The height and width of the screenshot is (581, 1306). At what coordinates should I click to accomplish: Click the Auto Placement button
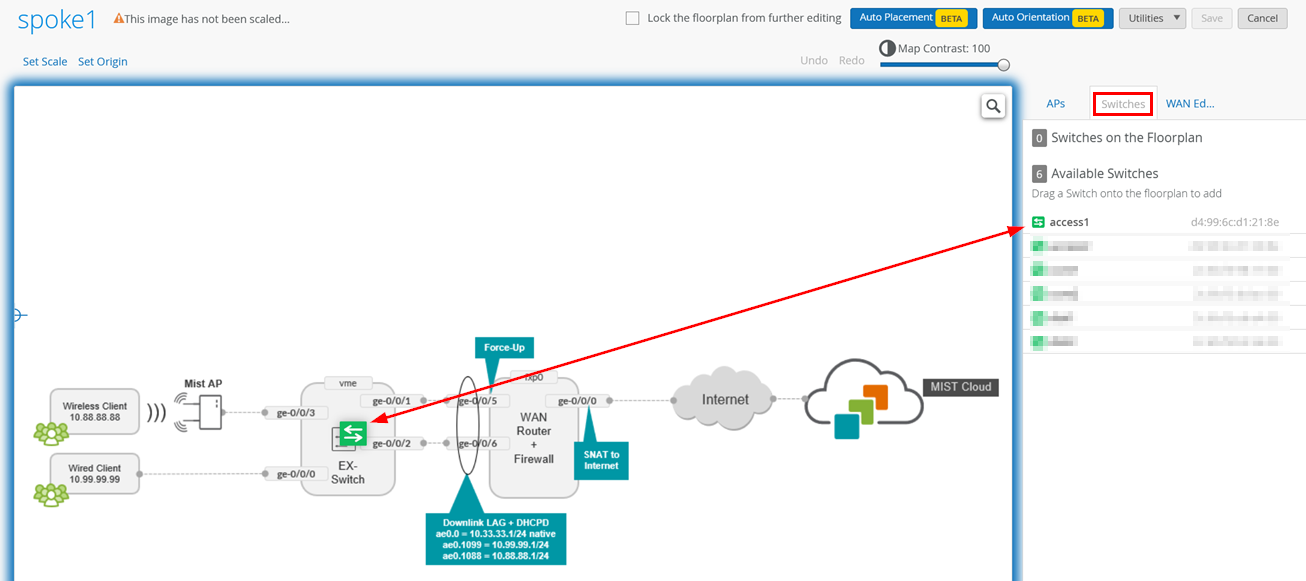click(914, 18)
